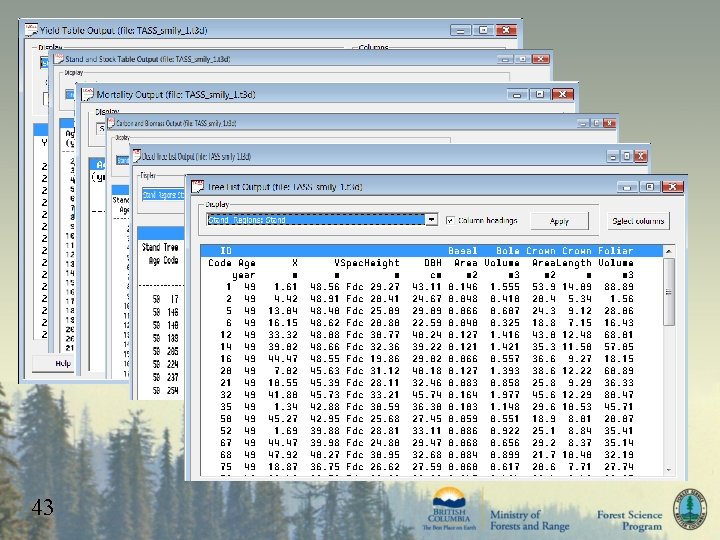Click the X value '13.04' in tree 5's row

[x=283, y=311]
